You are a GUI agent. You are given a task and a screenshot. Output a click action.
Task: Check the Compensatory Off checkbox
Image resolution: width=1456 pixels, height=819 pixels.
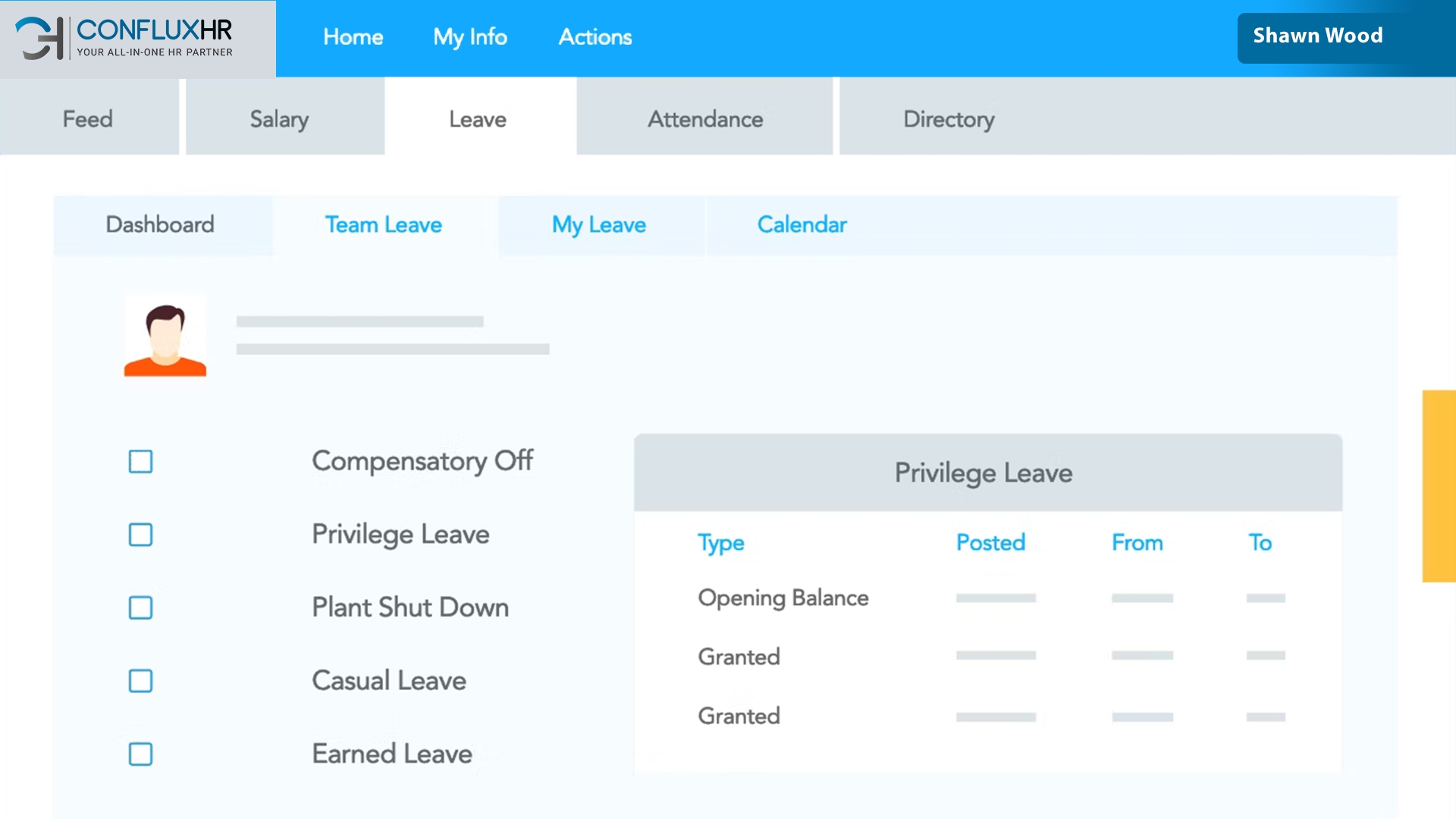(x=140, y=461)
